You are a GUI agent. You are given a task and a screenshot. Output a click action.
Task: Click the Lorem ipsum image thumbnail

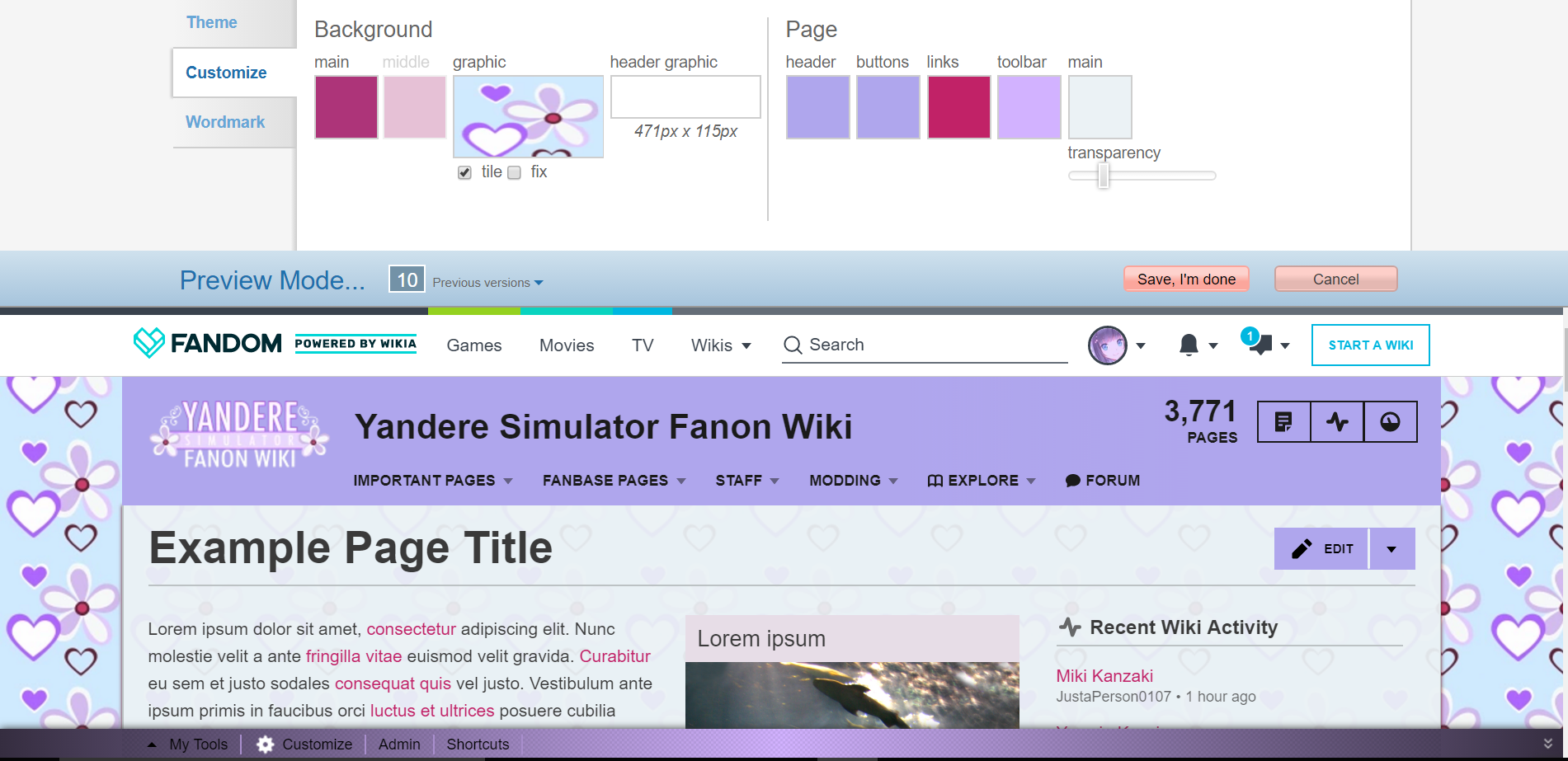852,695
